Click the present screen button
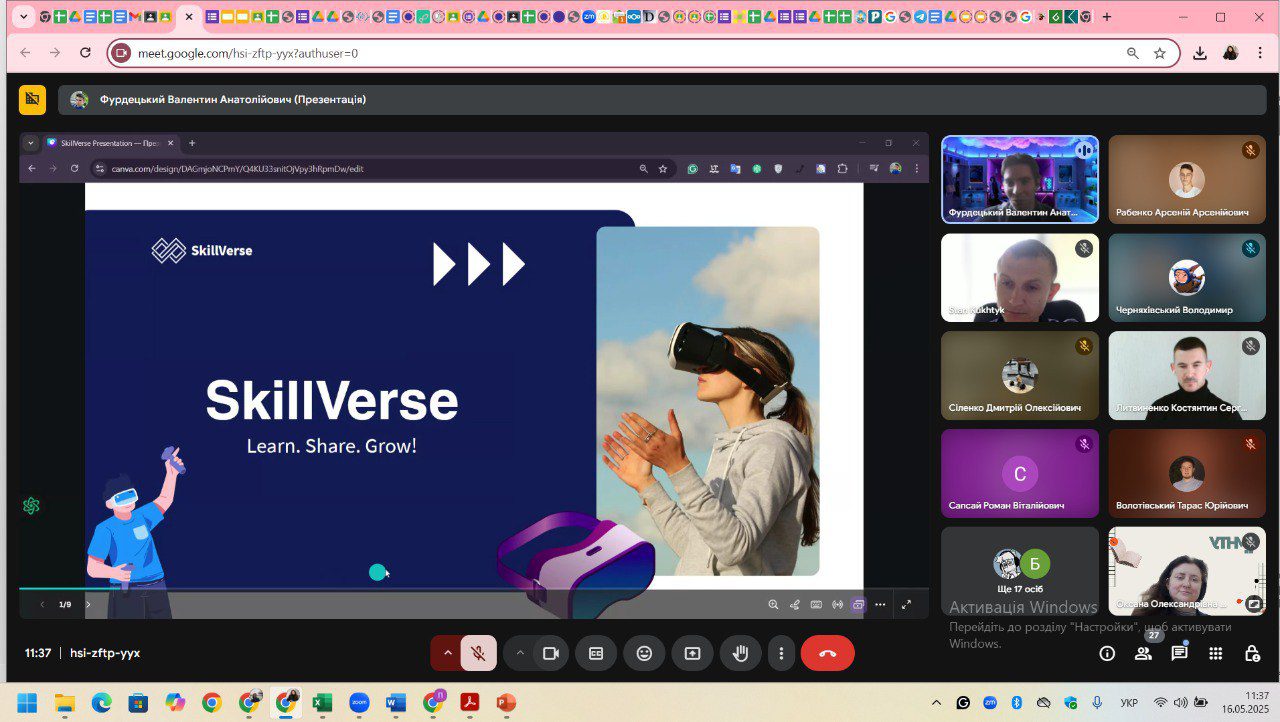 [x=692, y=653]
